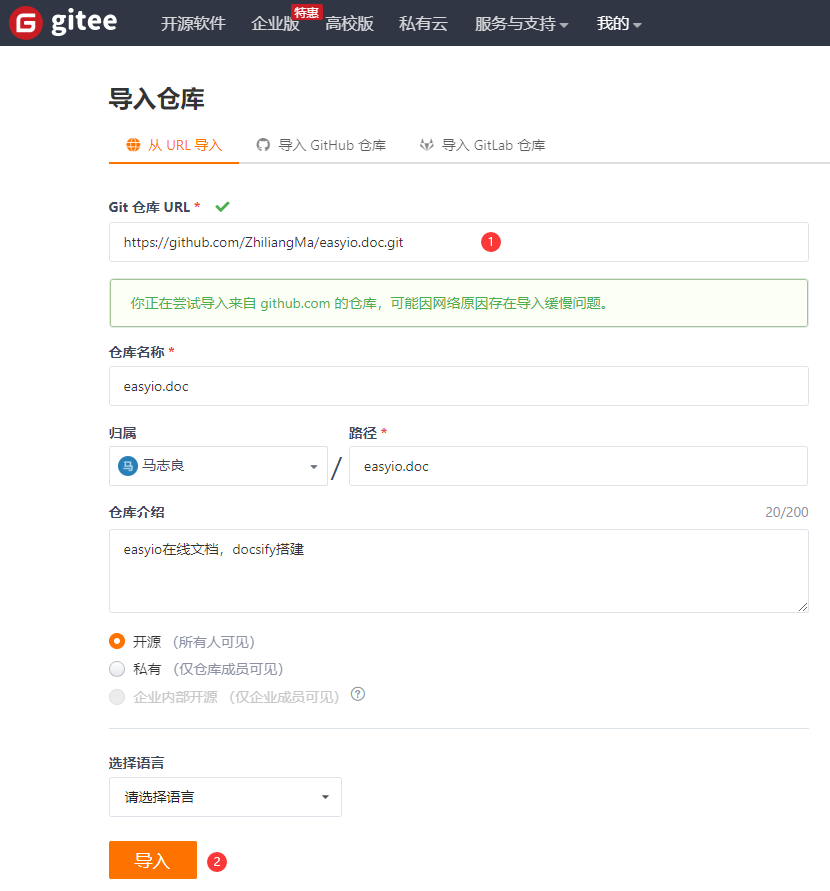
Task: Select the globe icon on 从 URL 导入 tab
Action: point(132,144)
